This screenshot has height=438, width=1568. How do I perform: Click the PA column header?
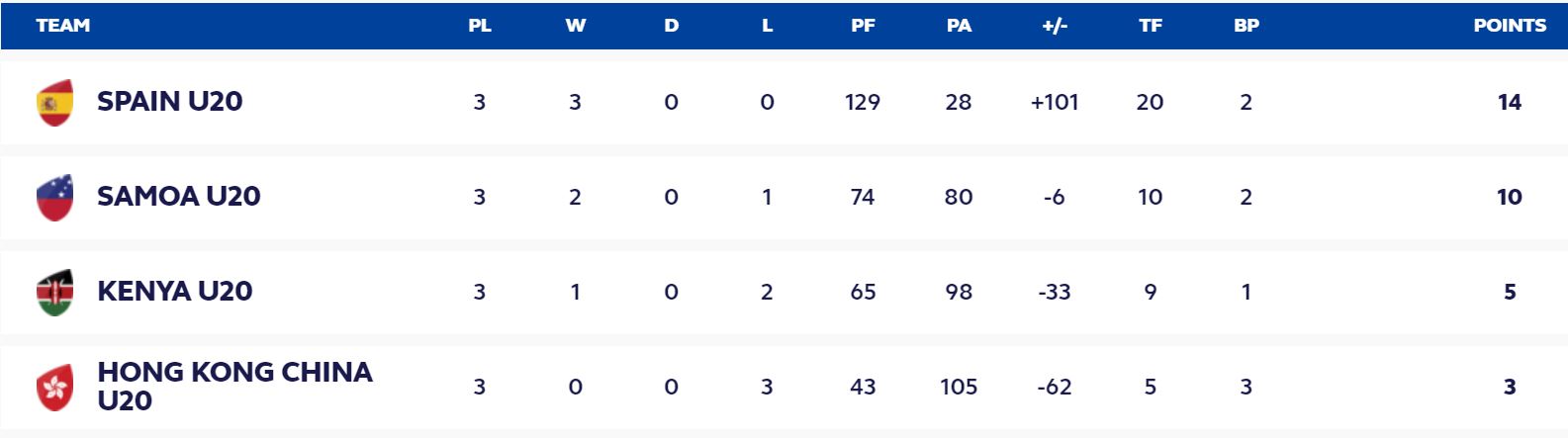[x=959, y=26]
